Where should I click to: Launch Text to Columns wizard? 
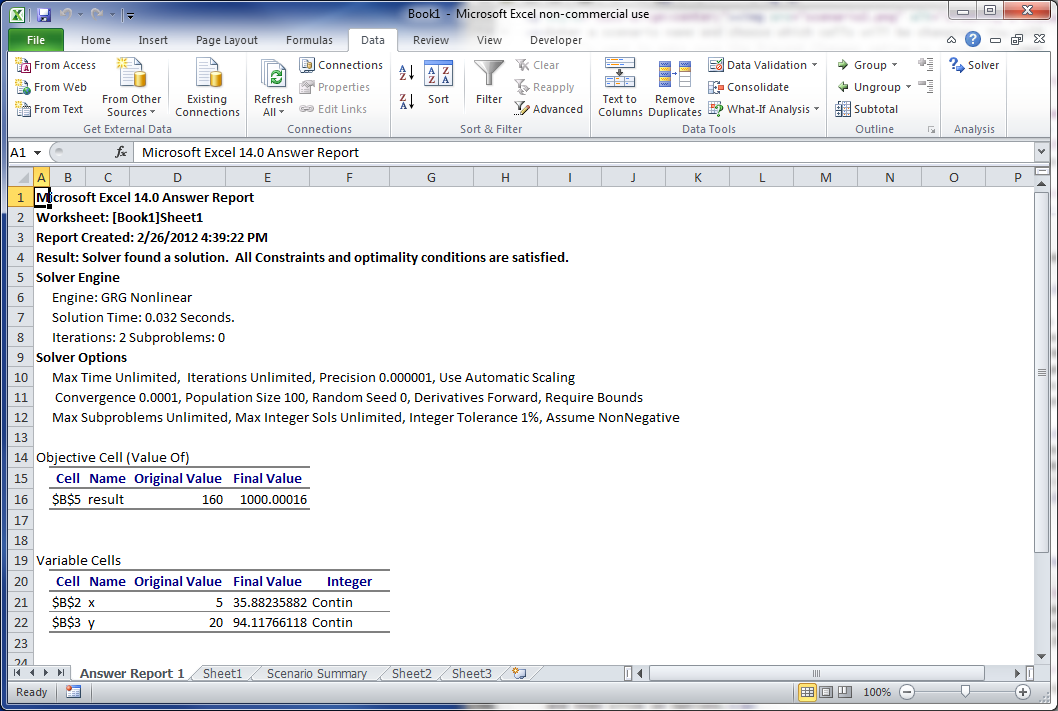[x=620, y=87]
